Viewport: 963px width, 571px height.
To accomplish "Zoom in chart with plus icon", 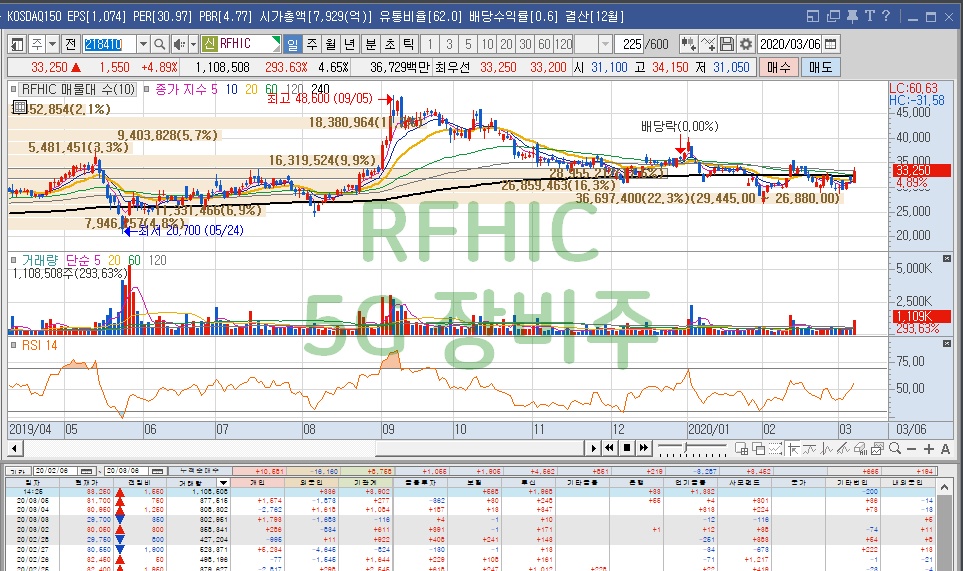I will (x=929, y=449).
